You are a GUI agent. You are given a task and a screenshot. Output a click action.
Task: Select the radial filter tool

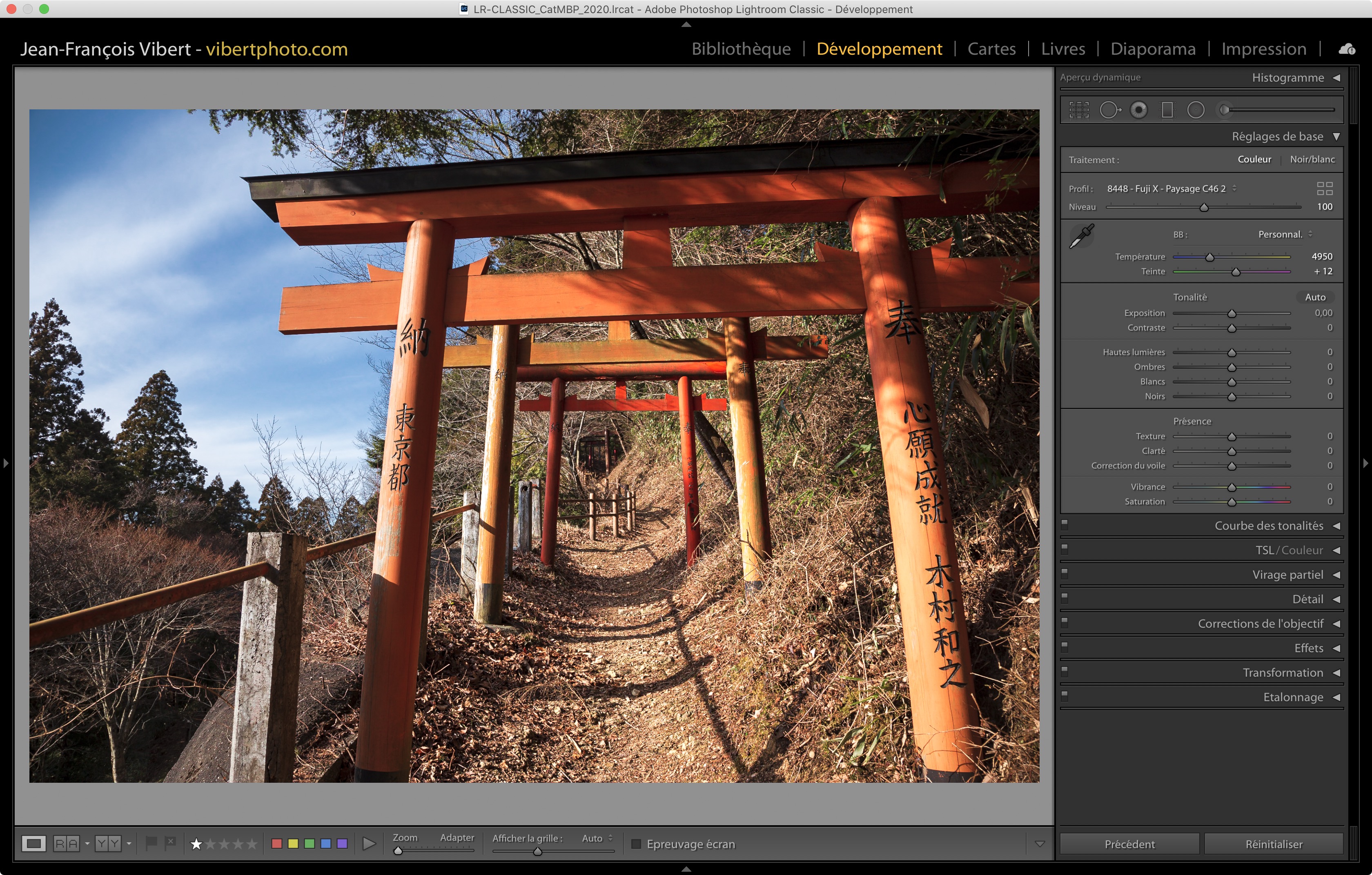1195,110
